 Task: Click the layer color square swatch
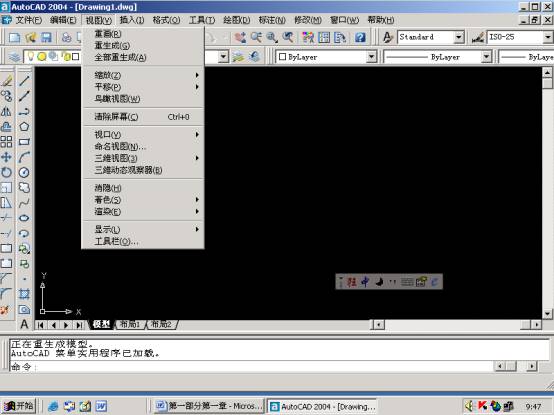[x=76, y=57]
